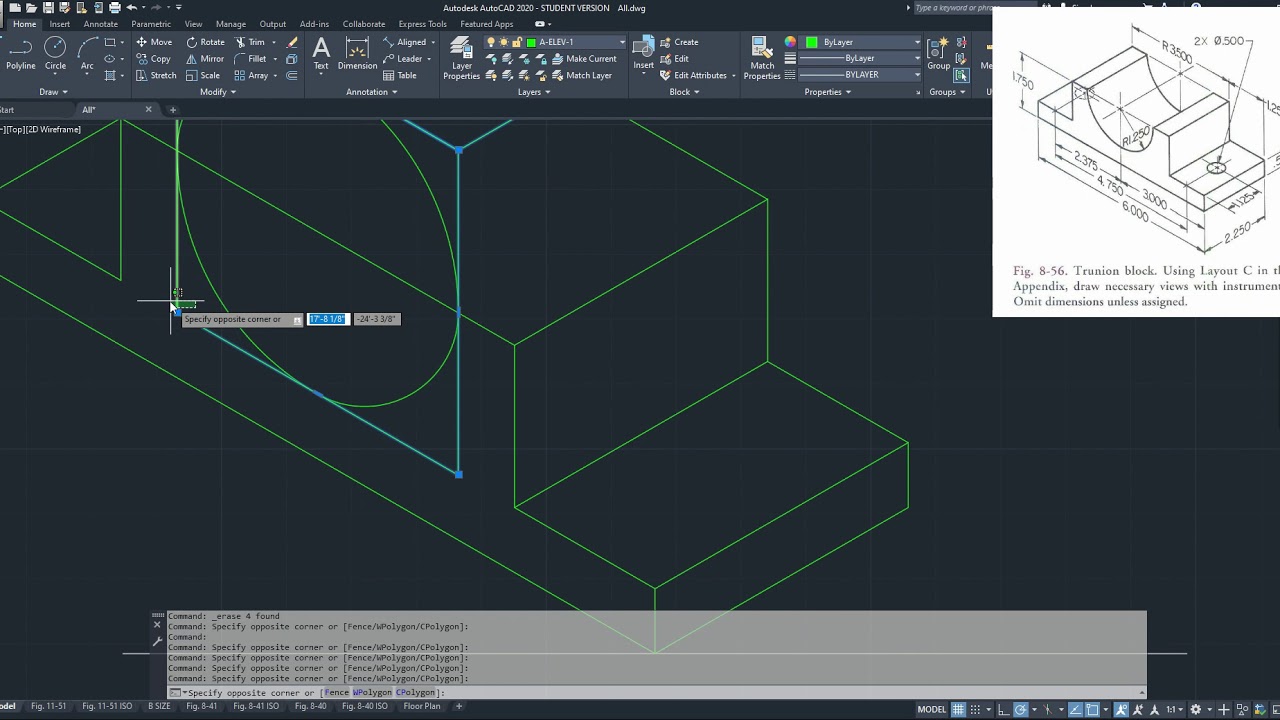Toggle isometric drafting in status bar

point(1050,709)
